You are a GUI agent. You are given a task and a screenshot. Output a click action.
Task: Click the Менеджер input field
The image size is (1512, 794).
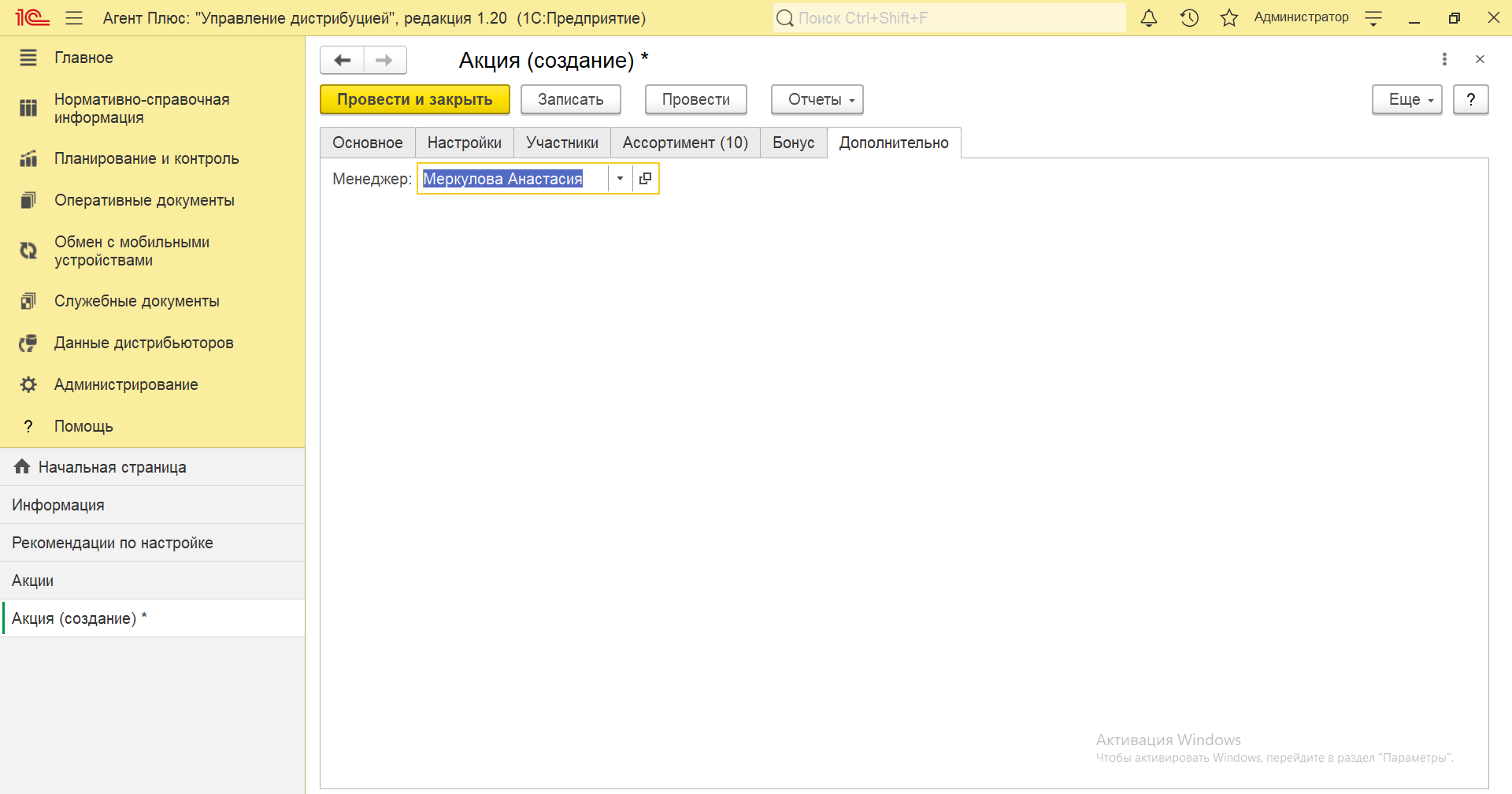(x=513, y=179)
